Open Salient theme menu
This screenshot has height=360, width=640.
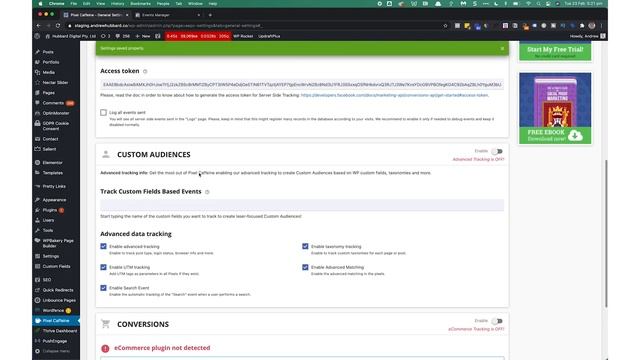pos(49,149)
